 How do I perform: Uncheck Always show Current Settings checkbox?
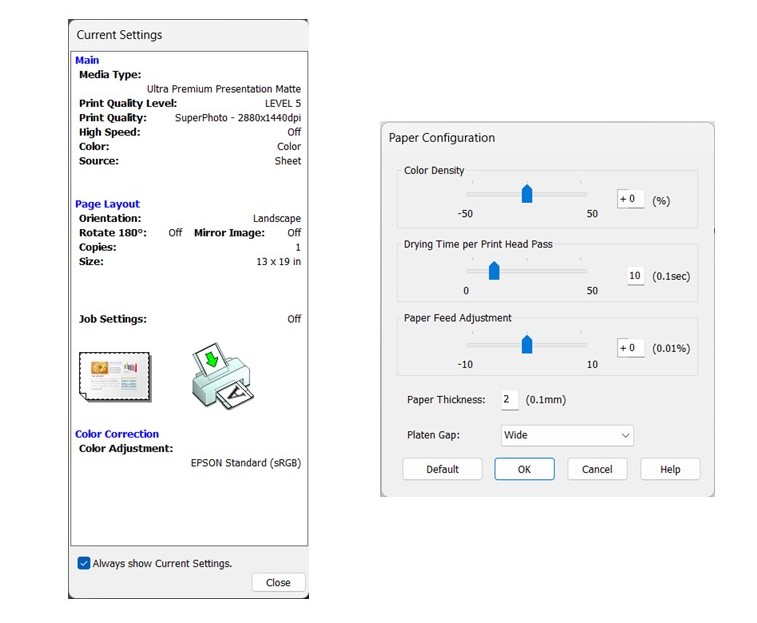(x=84, y=563)
